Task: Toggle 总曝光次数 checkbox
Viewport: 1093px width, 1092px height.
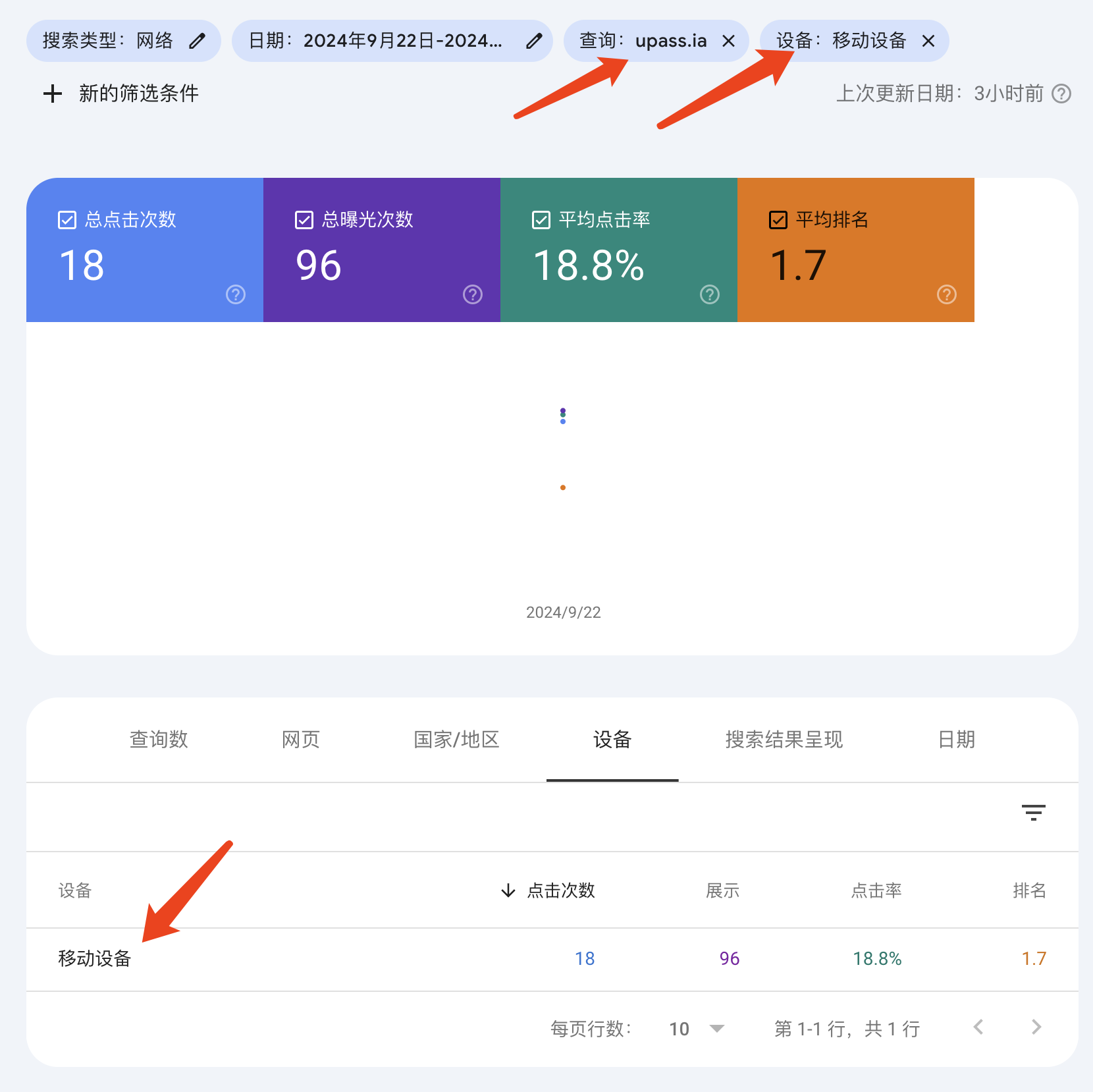Action: (x=304, y=220)
